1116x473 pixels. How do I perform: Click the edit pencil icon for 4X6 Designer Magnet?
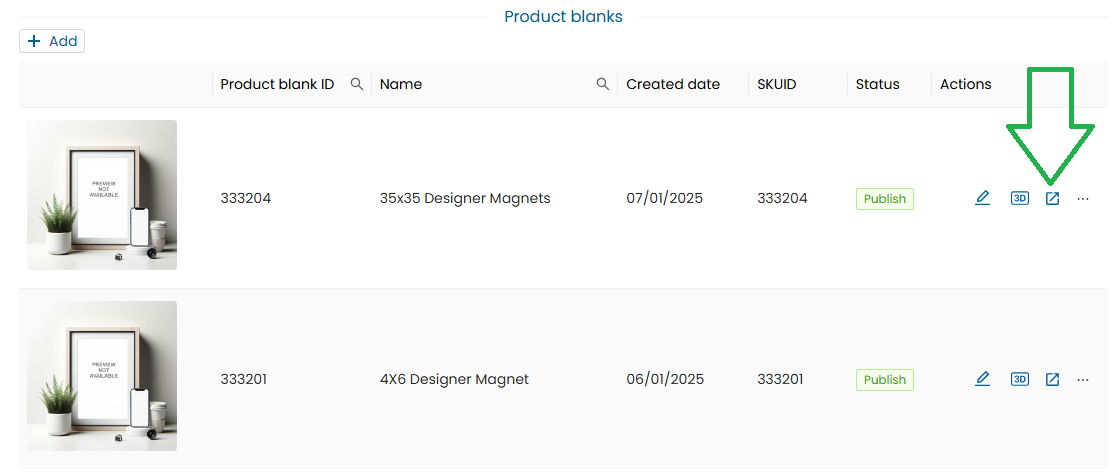click(982, 379)
